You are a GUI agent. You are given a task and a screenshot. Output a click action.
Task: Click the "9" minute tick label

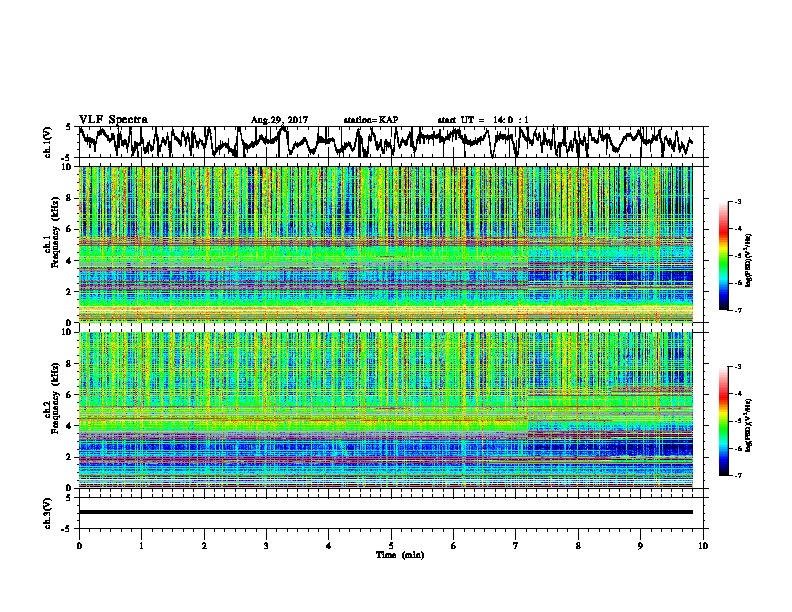[x=640, y=546]
